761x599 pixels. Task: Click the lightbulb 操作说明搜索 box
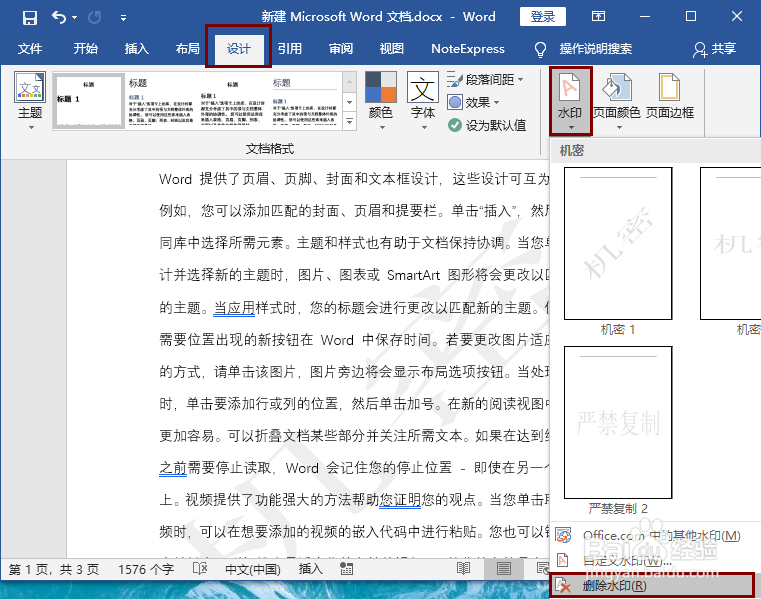pos(583,49)
